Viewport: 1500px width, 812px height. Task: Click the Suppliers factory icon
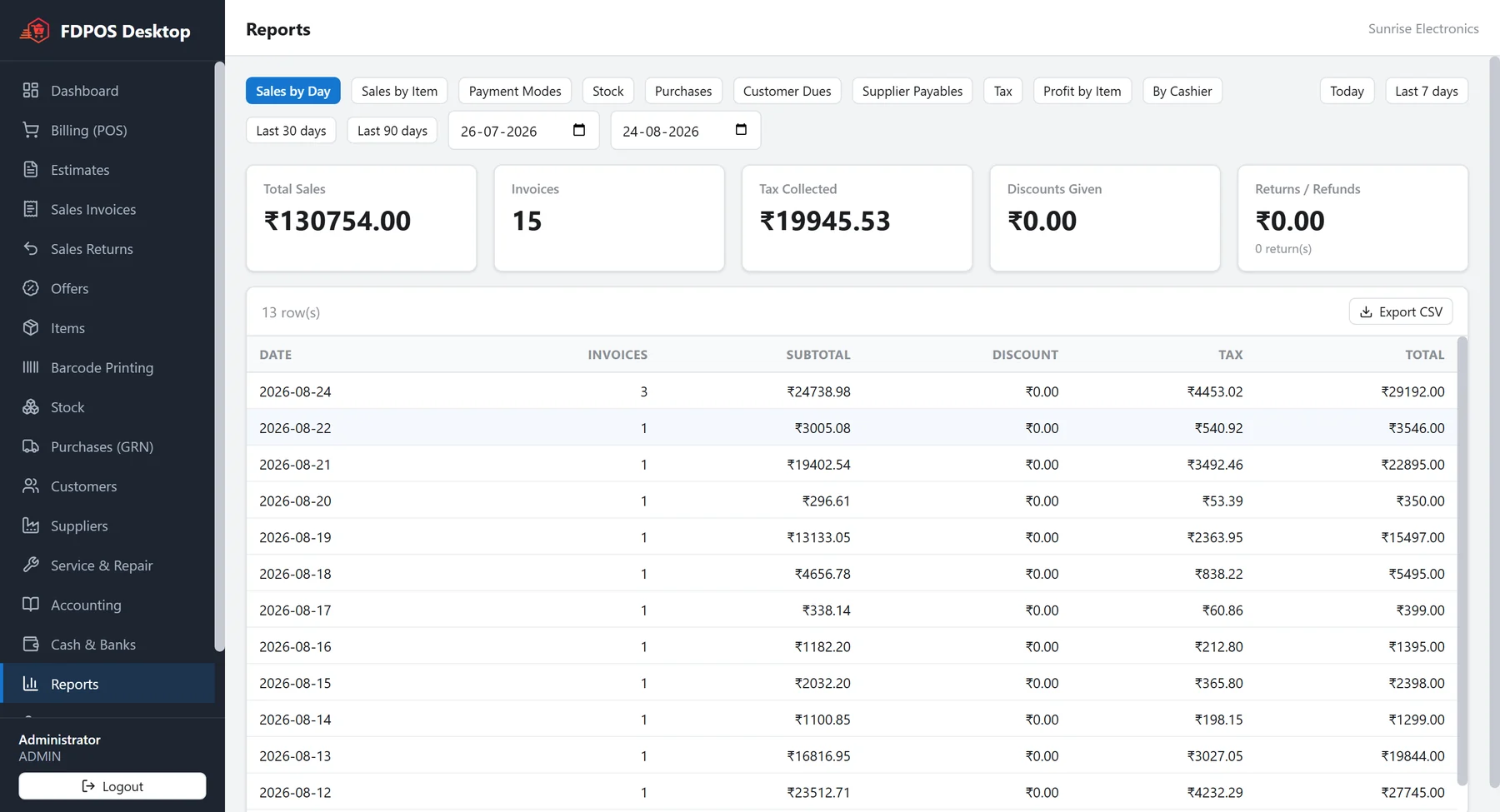31,526
